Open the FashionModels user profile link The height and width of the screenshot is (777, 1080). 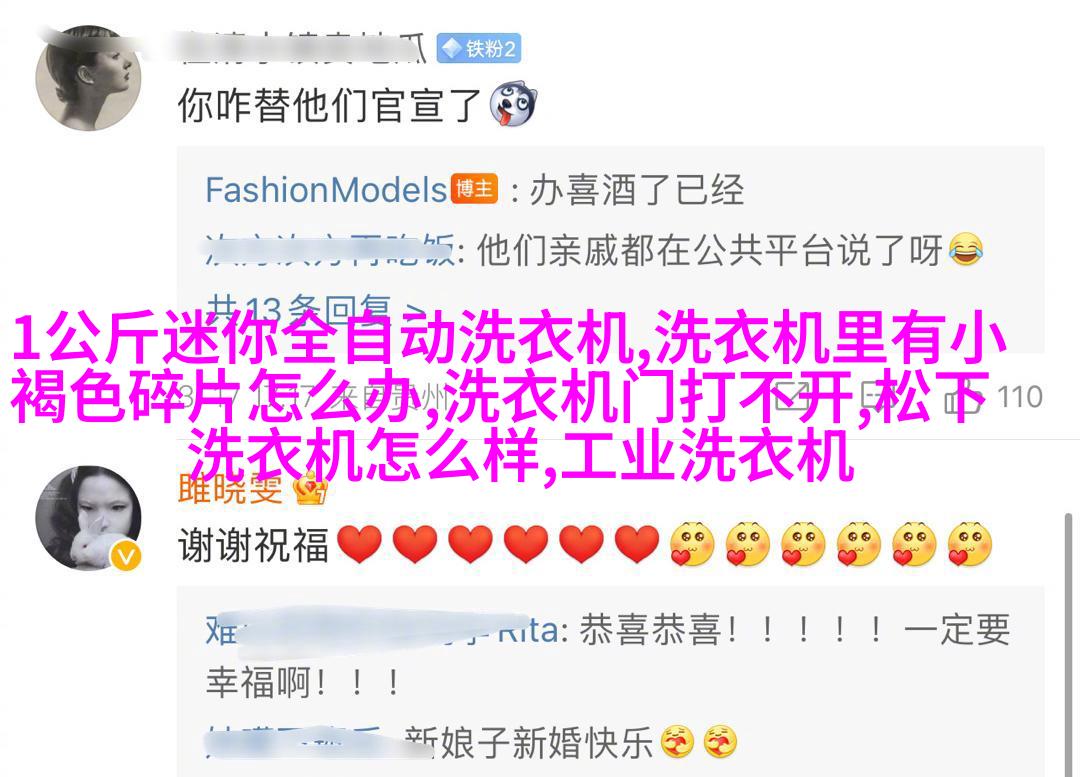326,190
